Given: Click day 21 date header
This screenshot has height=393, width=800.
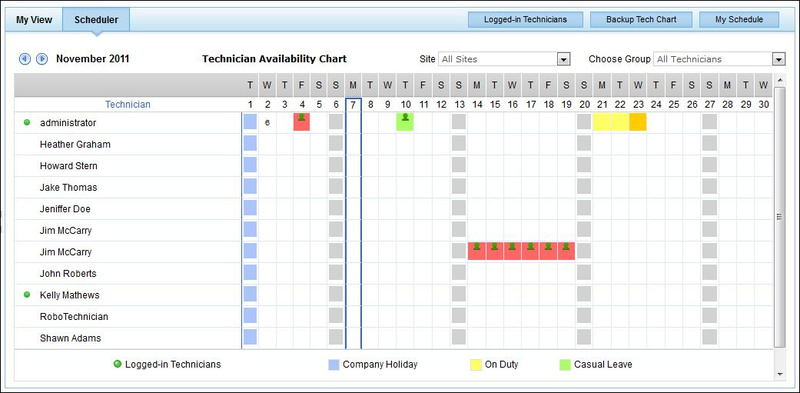Looking at the screenshot, I should tap(602, 105).
